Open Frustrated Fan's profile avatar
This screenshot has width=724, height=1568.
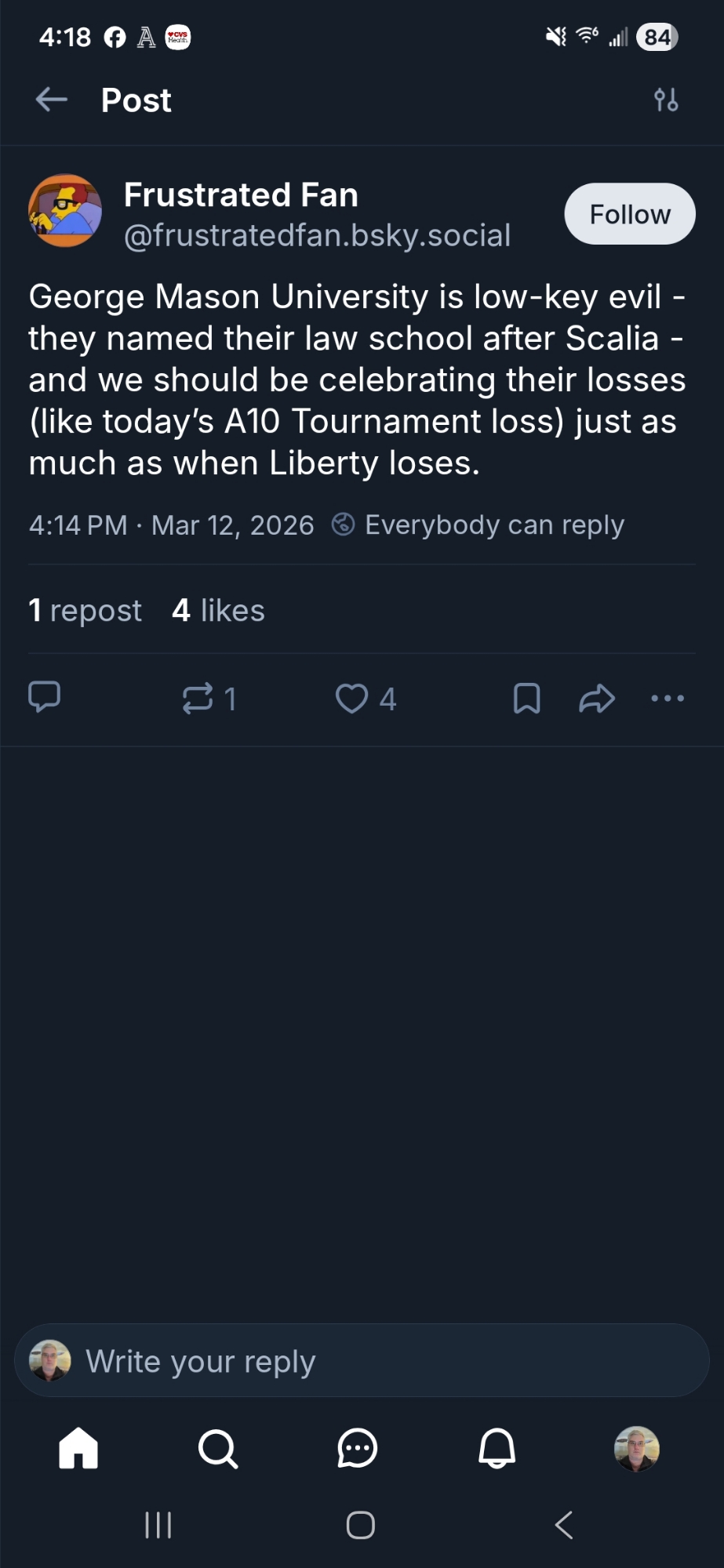pos(65,211)
